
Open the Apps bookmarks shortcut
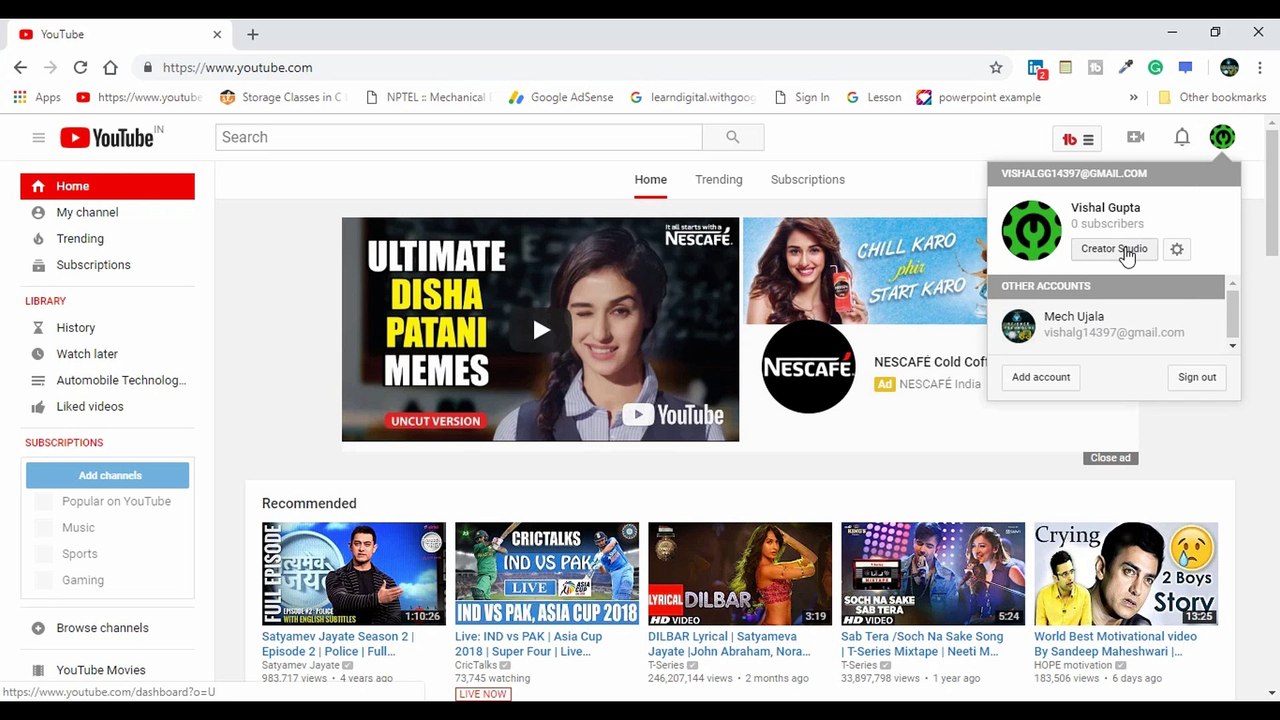tap(37, 97)
